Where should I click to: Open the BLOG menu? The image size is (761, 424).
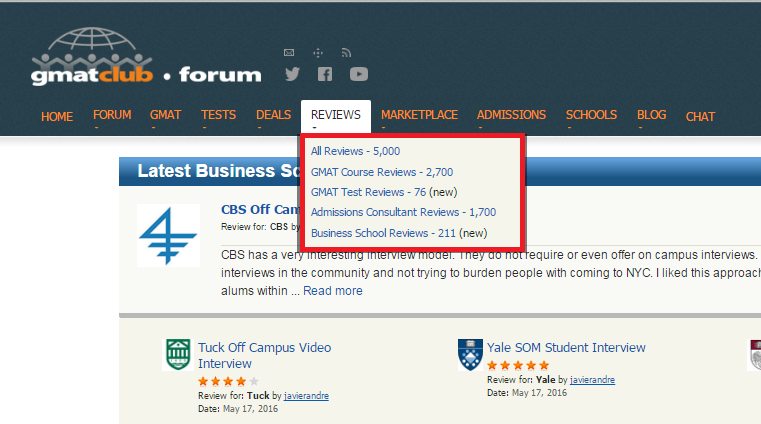tap(651, 115)
